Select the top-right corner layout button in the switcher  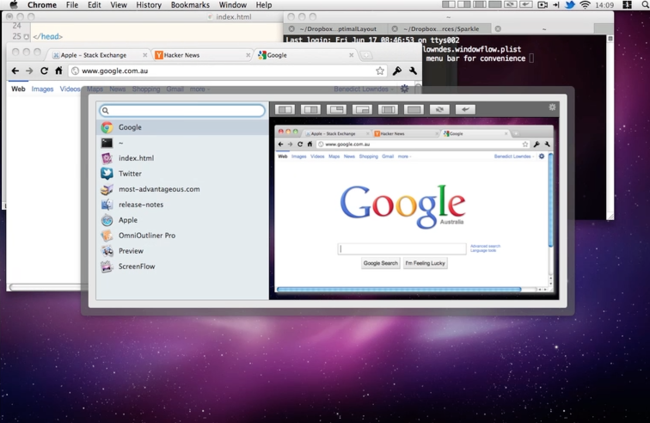[x=336, y=109]
